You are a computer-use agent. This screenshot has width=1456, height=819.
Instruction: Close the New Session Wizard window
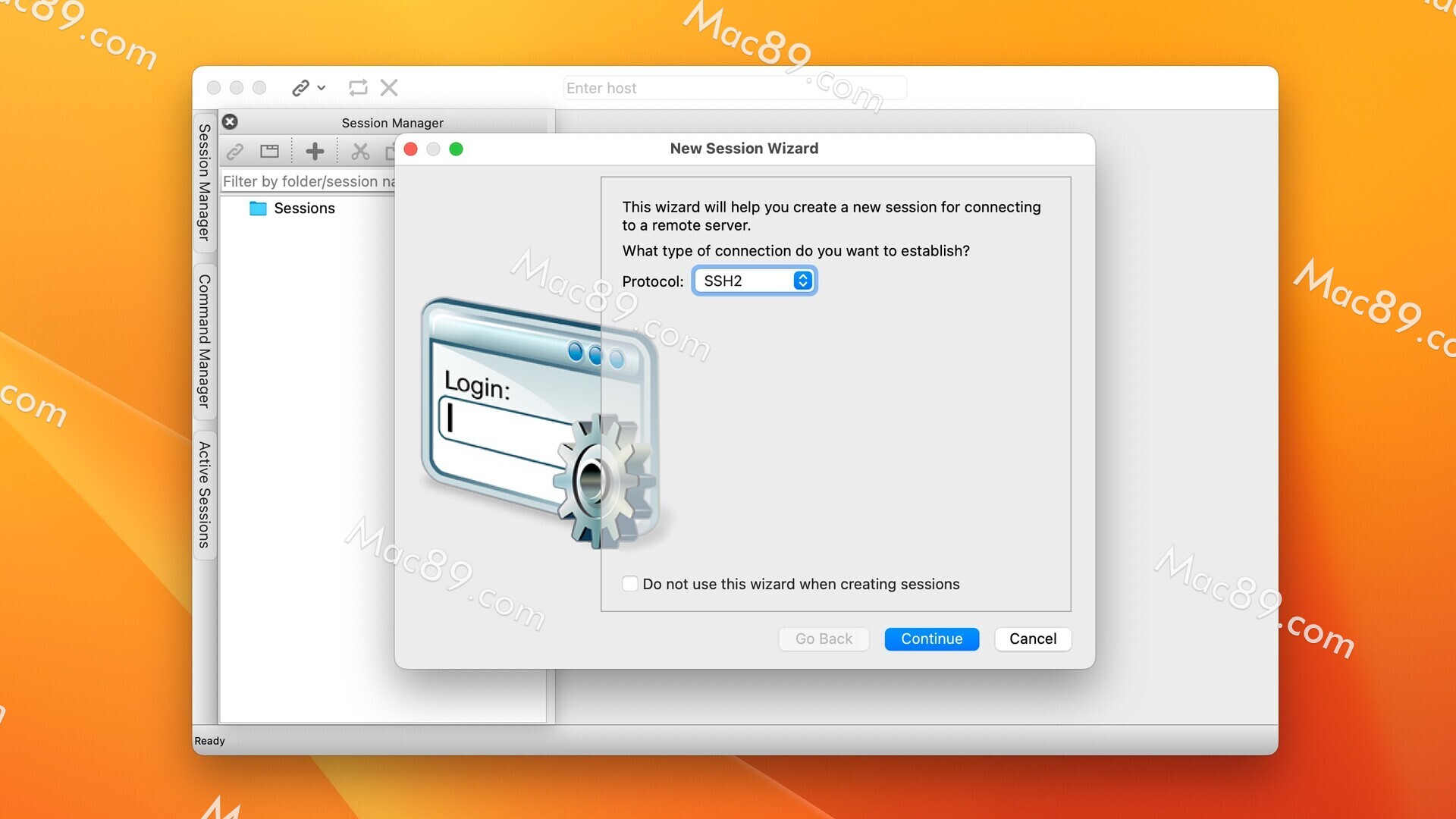point(411,149)
